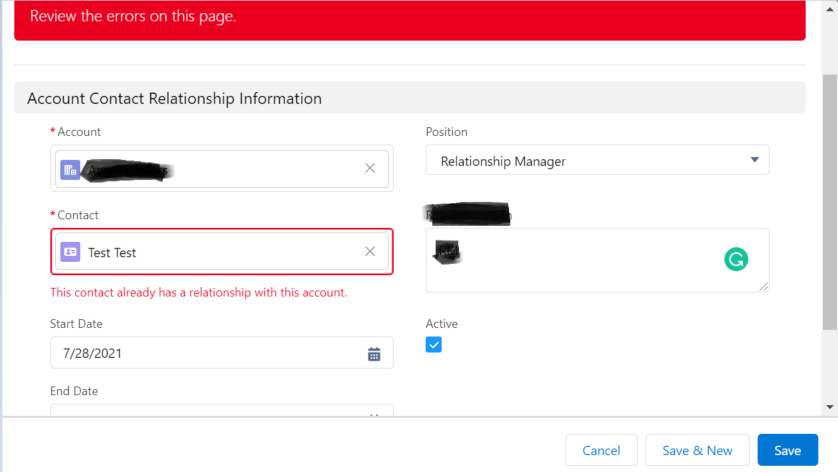Expand the Position dropdown
Viewport: 838px width, 472px height.
pyautogui.click(x=754, y=160)
